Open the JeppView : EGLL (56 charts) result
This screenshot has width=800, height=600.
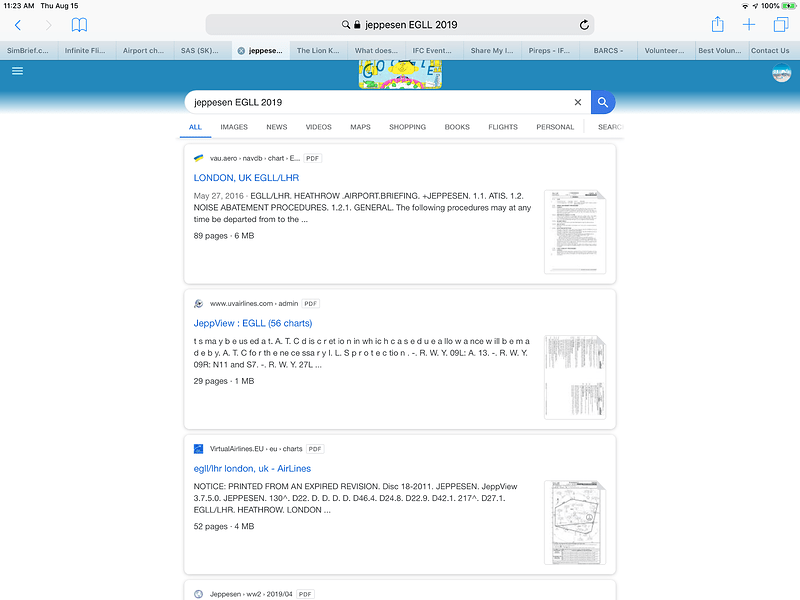253,323
